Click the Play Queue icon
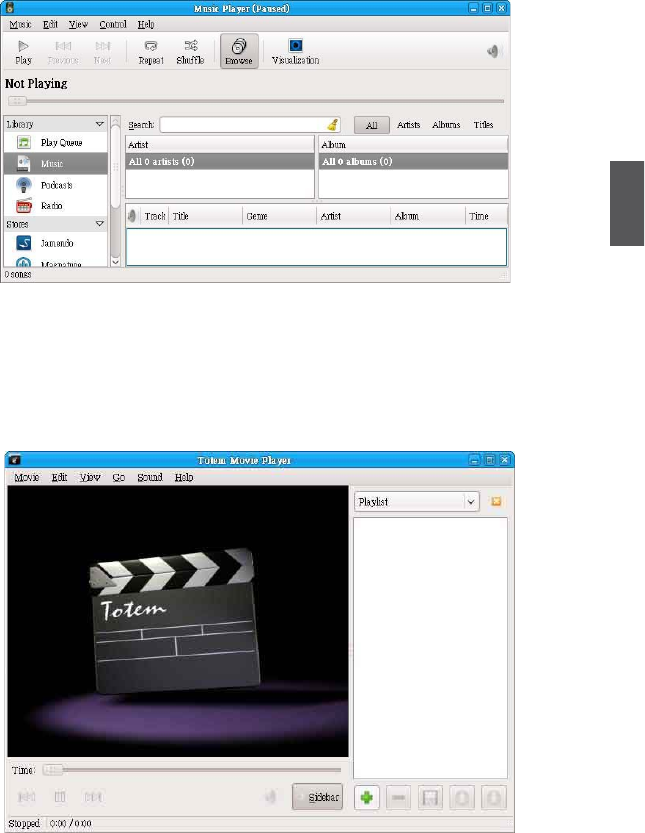 pyautogui.click(x=23, y=142)
